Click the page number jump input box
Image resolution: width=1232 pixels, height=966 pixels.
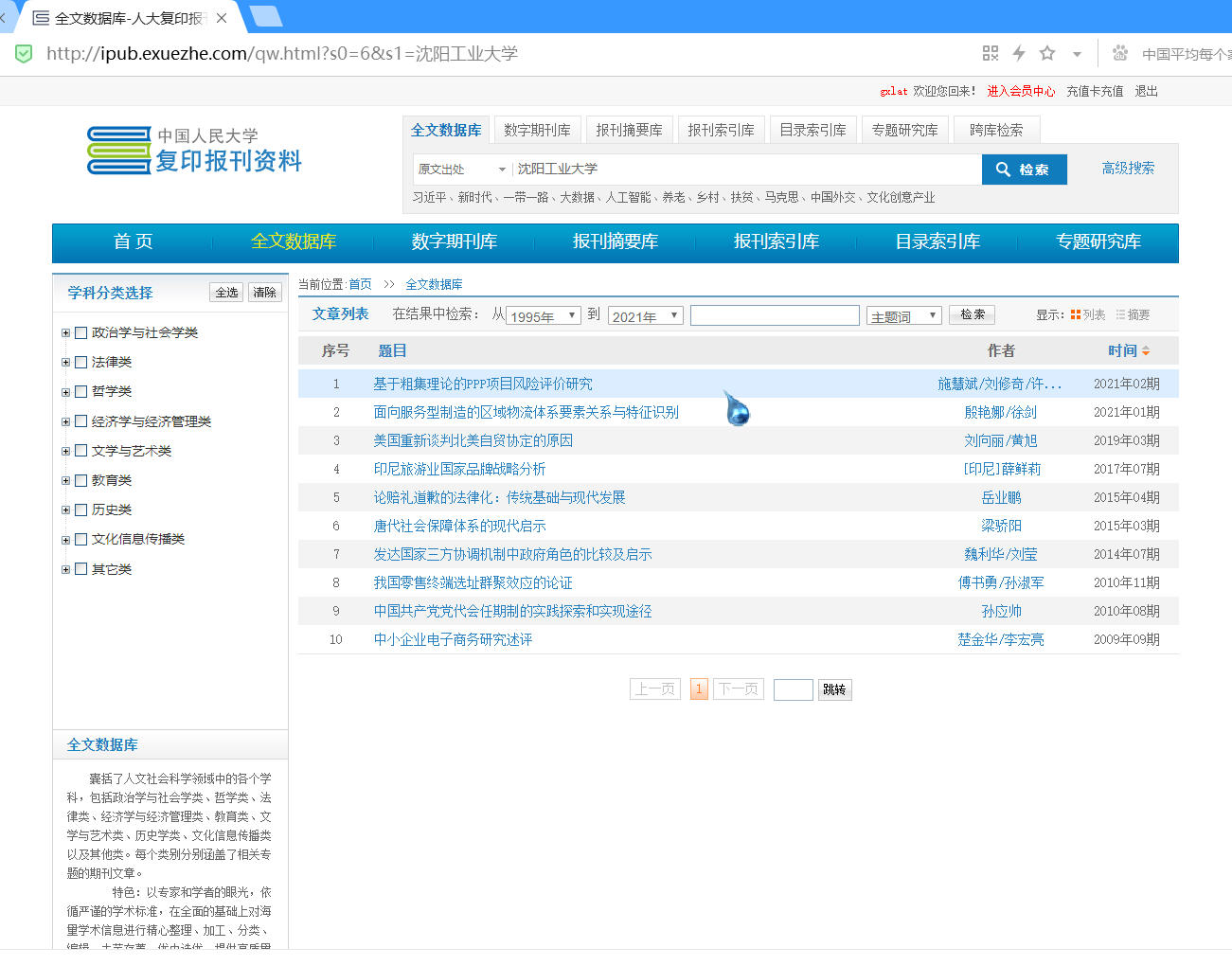point(793,689)
